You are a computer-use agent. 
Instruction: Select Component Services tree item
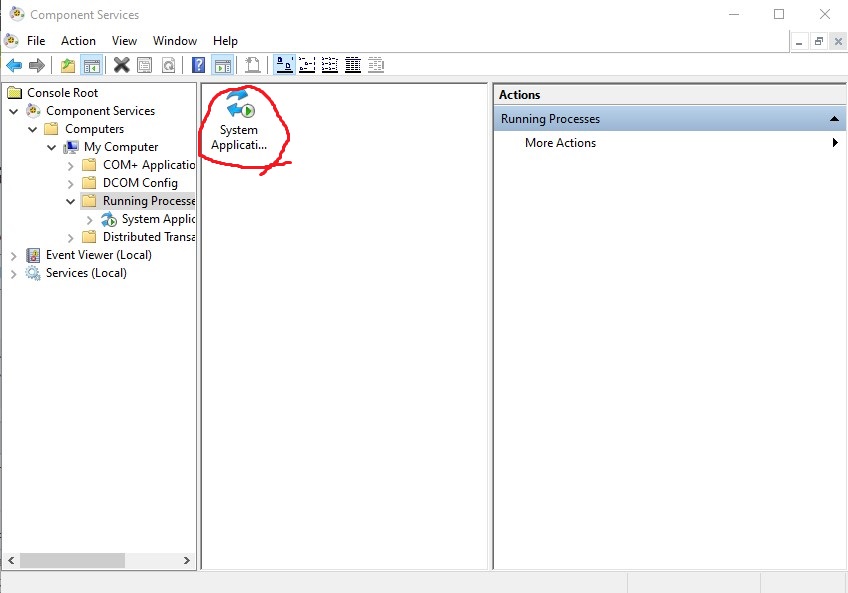click(x=101, y=111)
